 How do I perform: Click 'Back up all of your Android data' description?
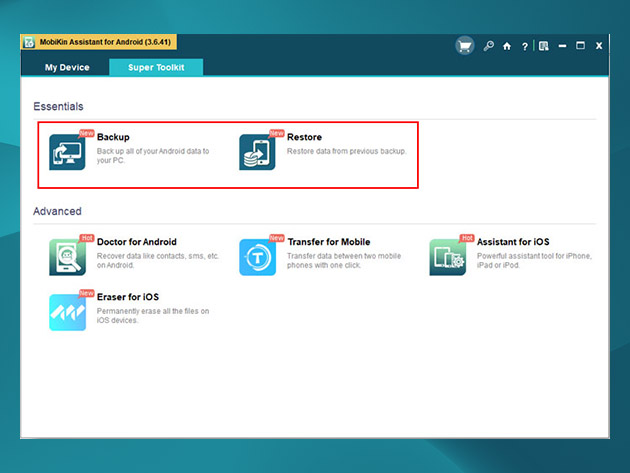pos(153,156)
